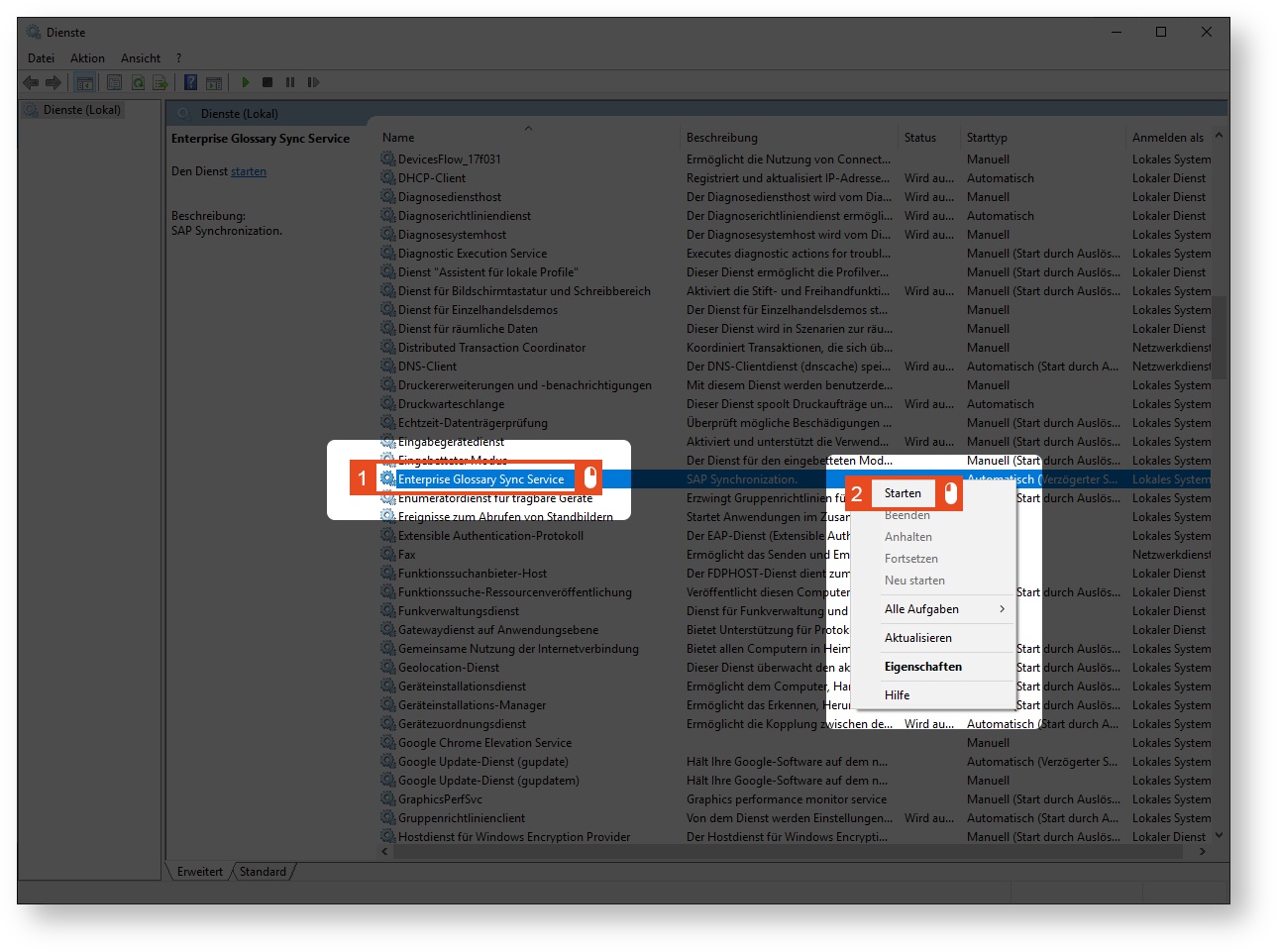Click the Refresh toolbar icon

(138, 82)
